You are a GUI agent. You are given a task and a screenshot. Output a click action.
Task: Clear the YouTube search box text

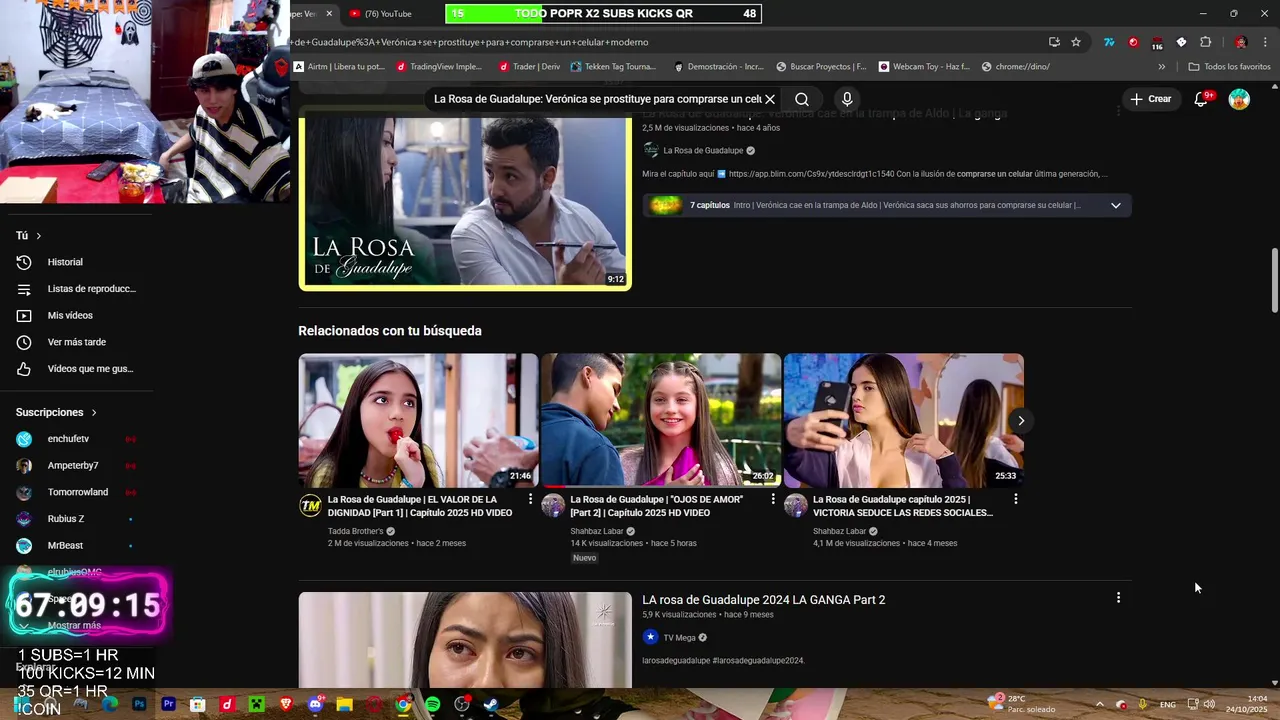click(770, 99)
